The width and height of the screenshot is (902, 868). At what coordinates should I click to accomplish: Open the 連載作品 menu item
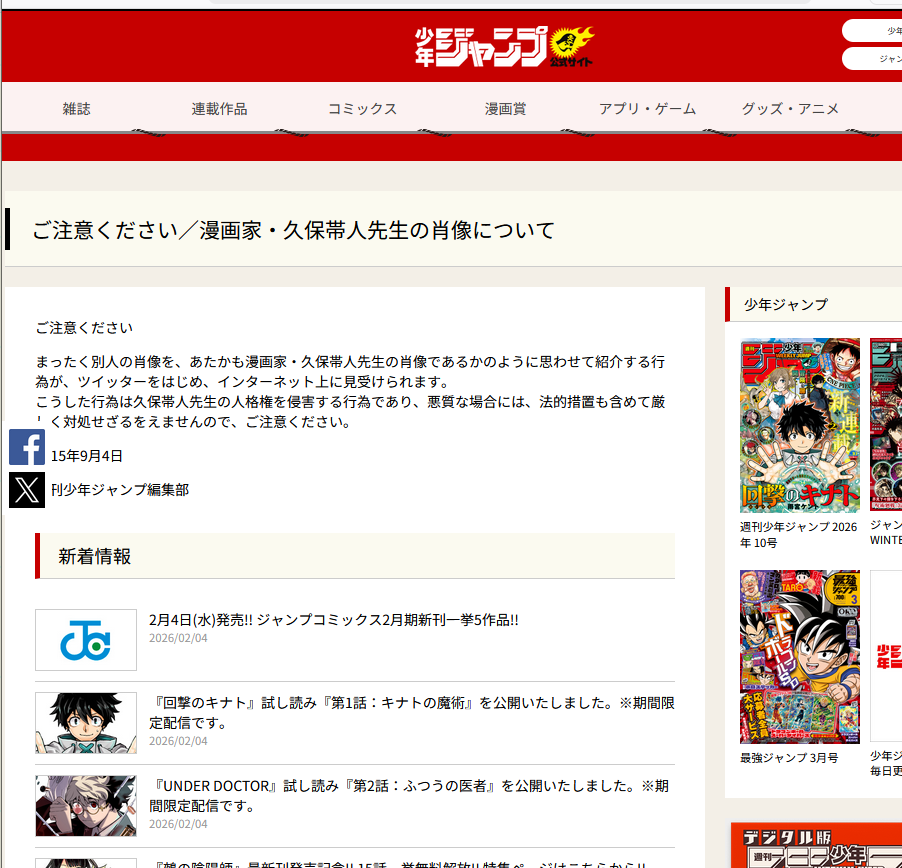point(219,109)
